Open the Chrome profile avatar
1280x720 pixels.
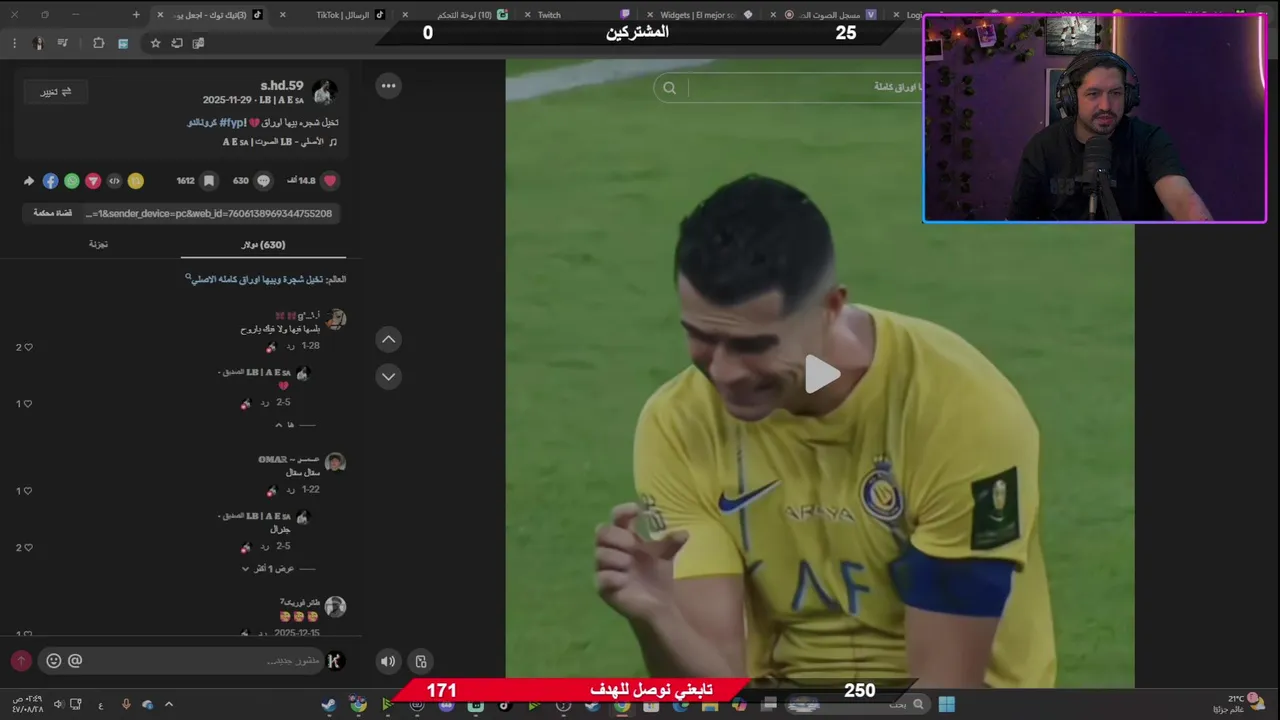pos(38,43)
